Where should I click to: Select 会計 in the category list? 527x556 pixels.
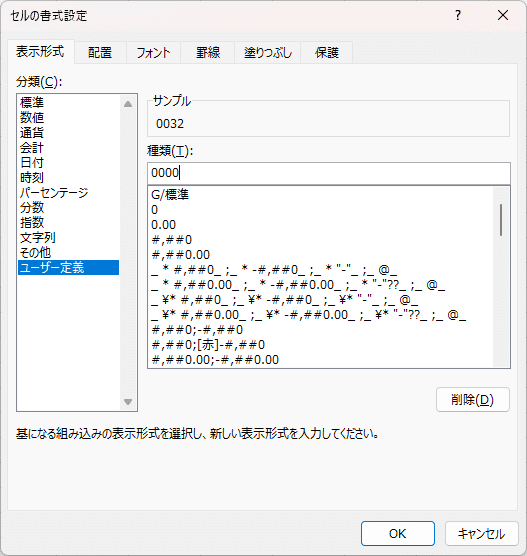pos(68,148)
